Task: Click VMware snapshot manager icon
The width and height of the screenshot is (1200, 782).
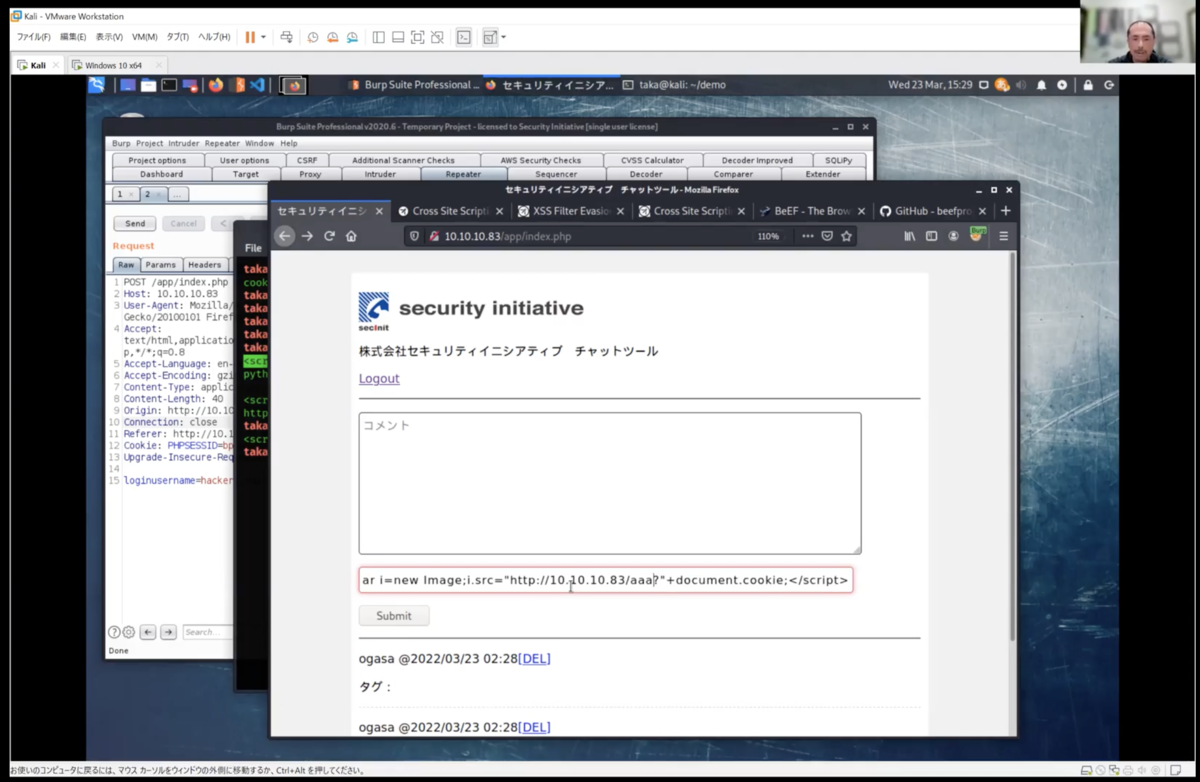Action: 352,37
